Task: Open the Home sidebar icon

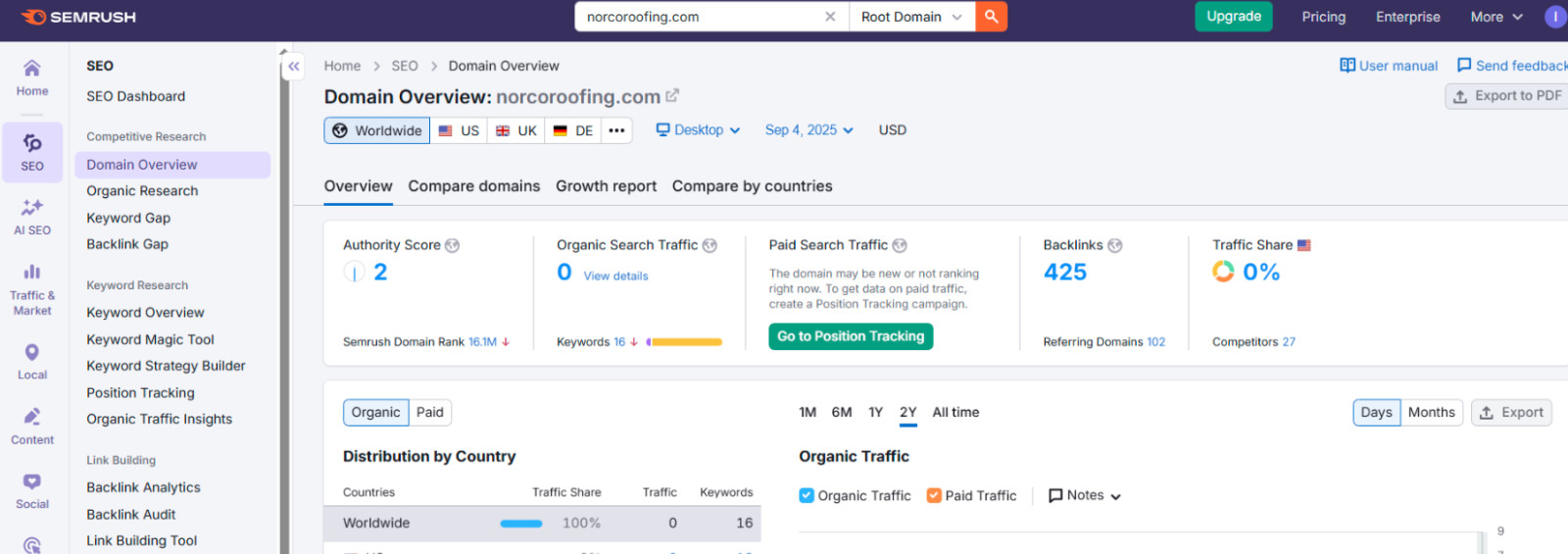Action: [x=32, y=76]
